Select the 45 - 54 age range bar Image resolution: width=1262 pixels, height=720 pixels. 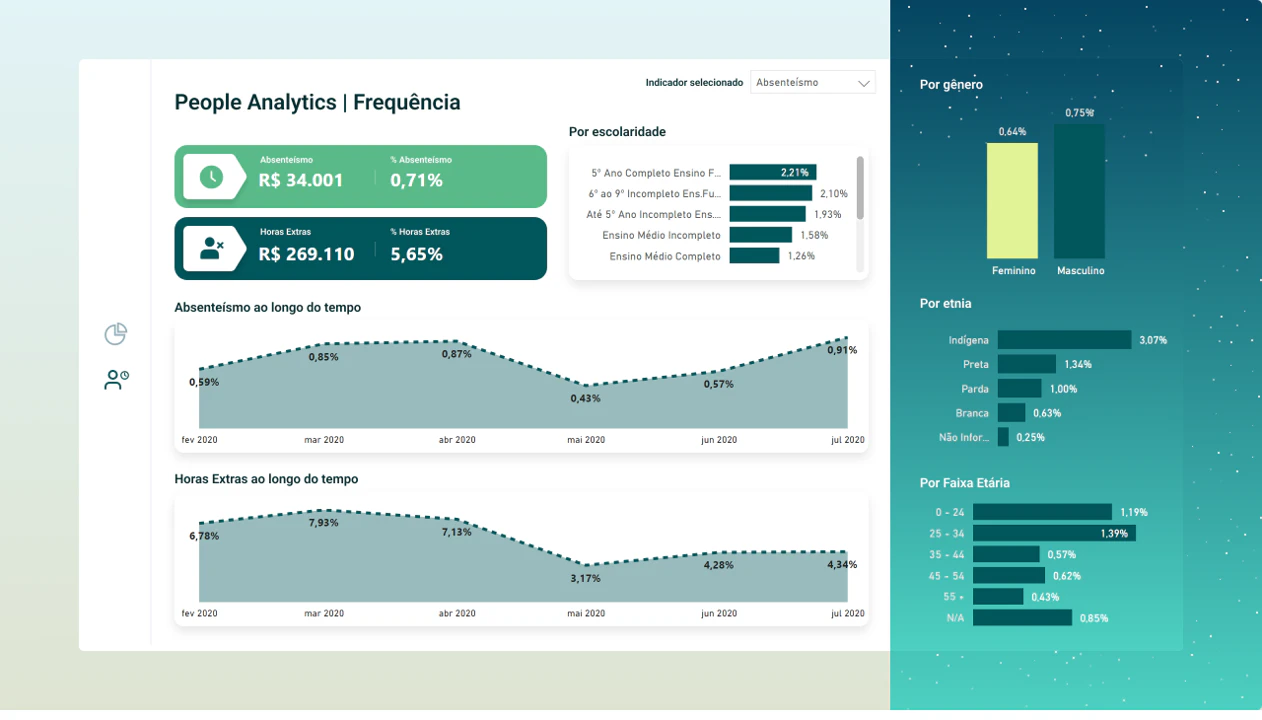[x=1009, y=575]
